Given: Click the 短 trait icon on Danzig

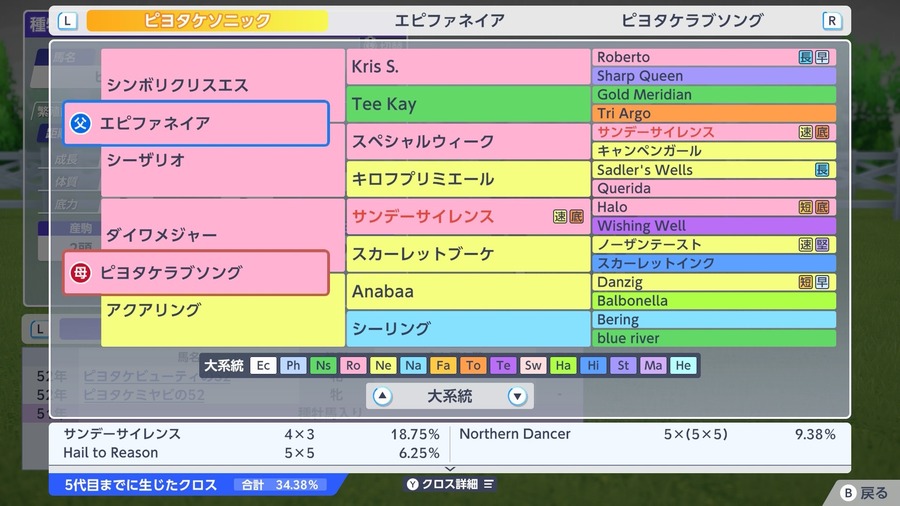Looking at the screenshot, I should [806, 282].
